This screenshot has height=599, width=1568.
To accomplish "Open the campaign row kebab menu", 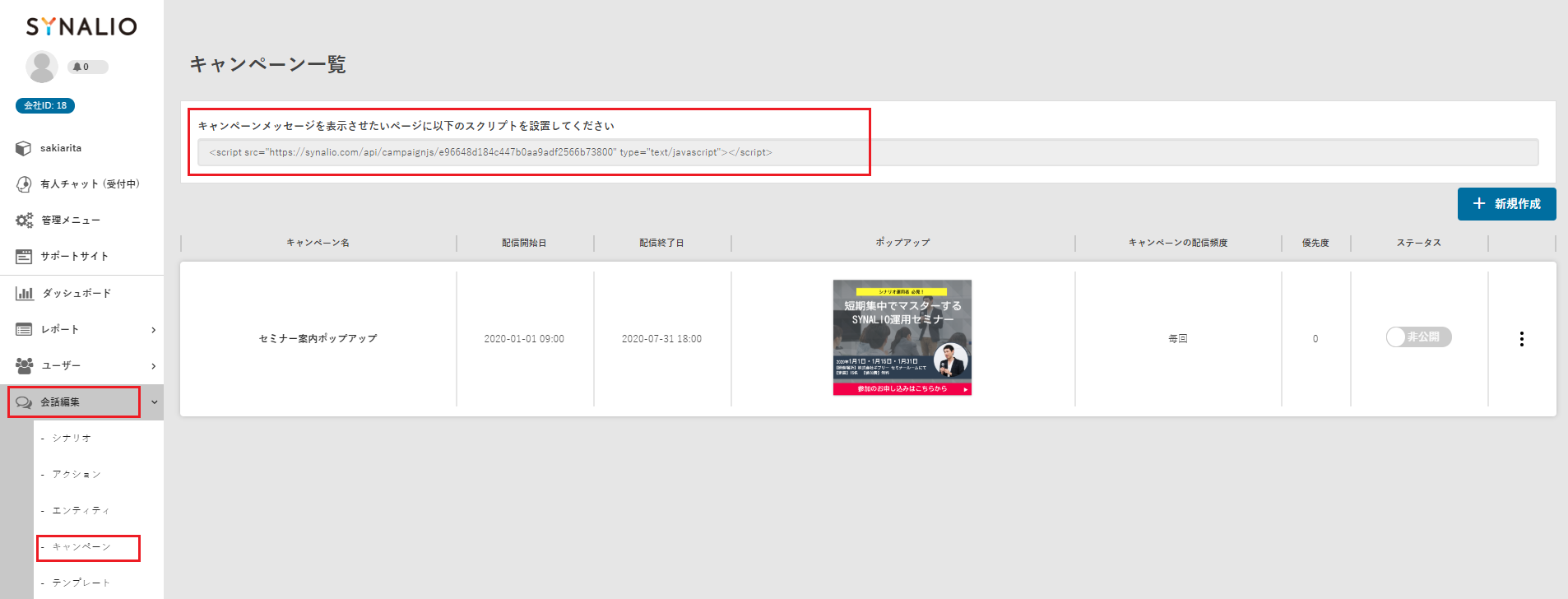I will (x=1522, y=339).
